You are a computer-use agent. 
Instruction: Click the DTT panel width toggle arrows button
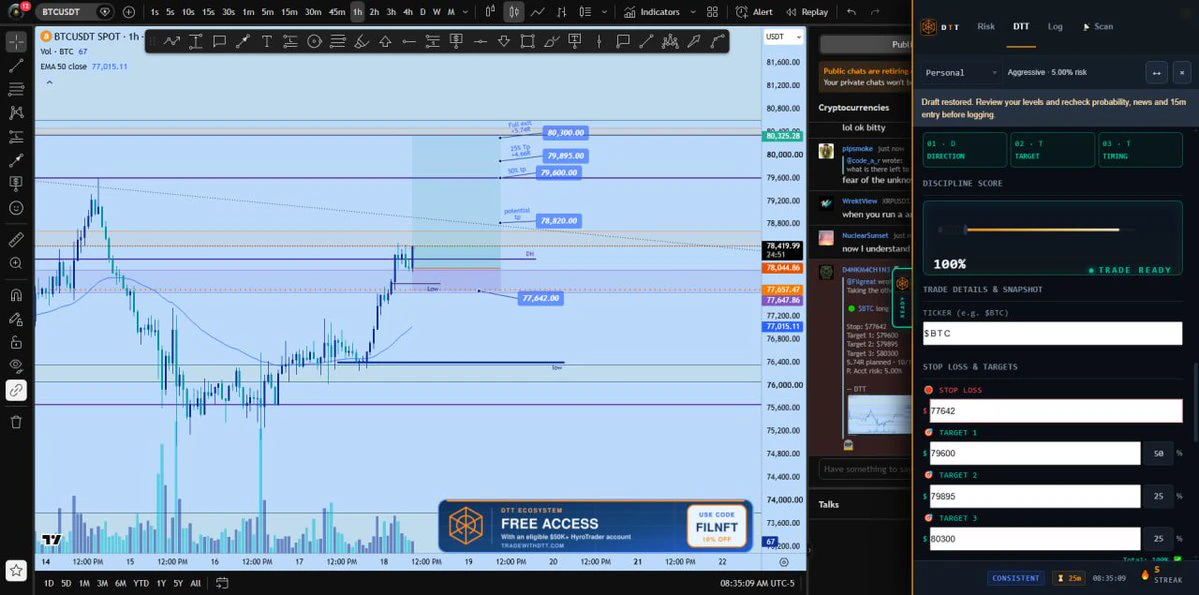click(x=1156, y=73)
